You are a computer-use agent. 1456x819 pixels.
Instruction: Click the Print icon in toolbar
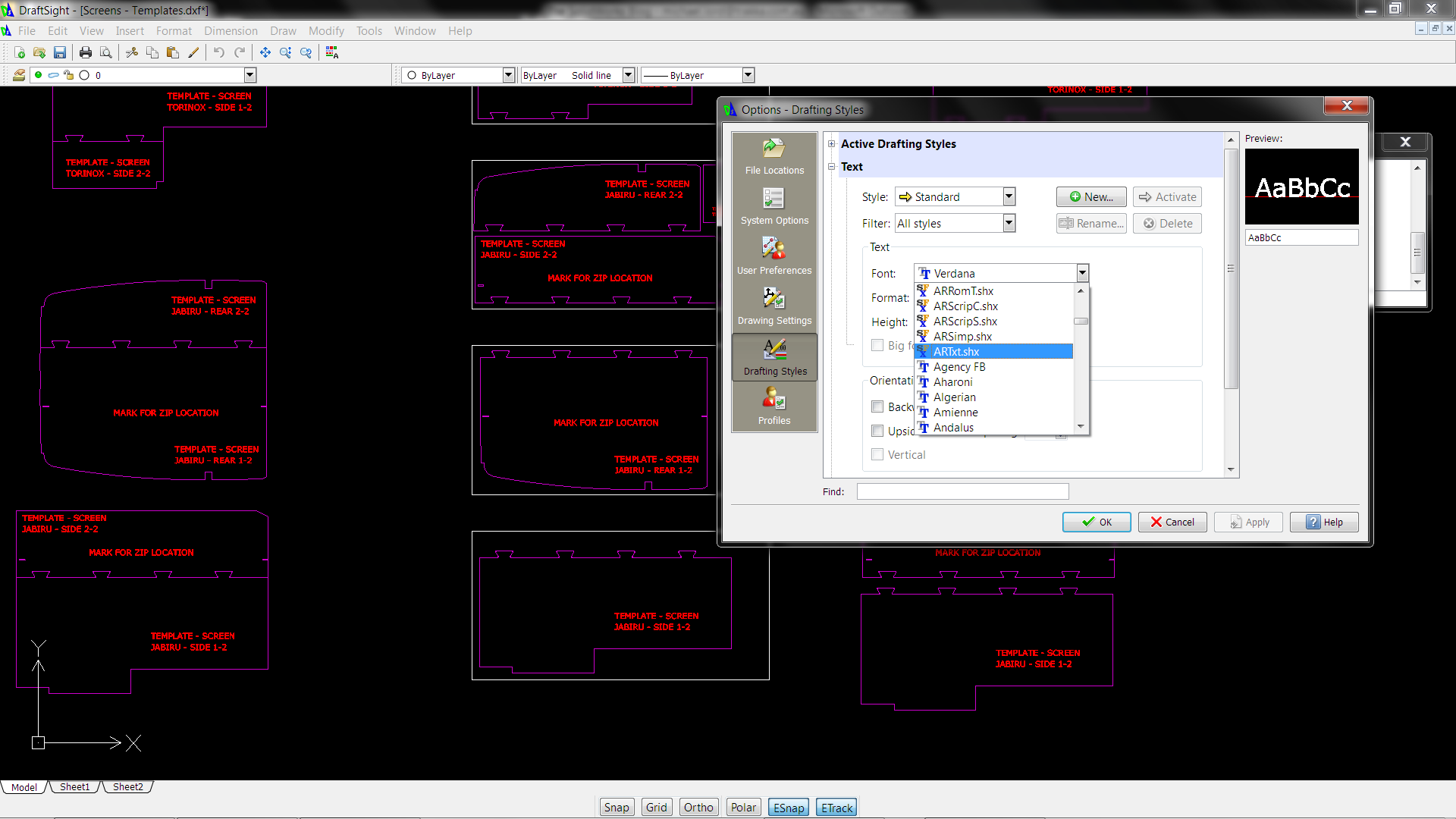coord(85,52)
